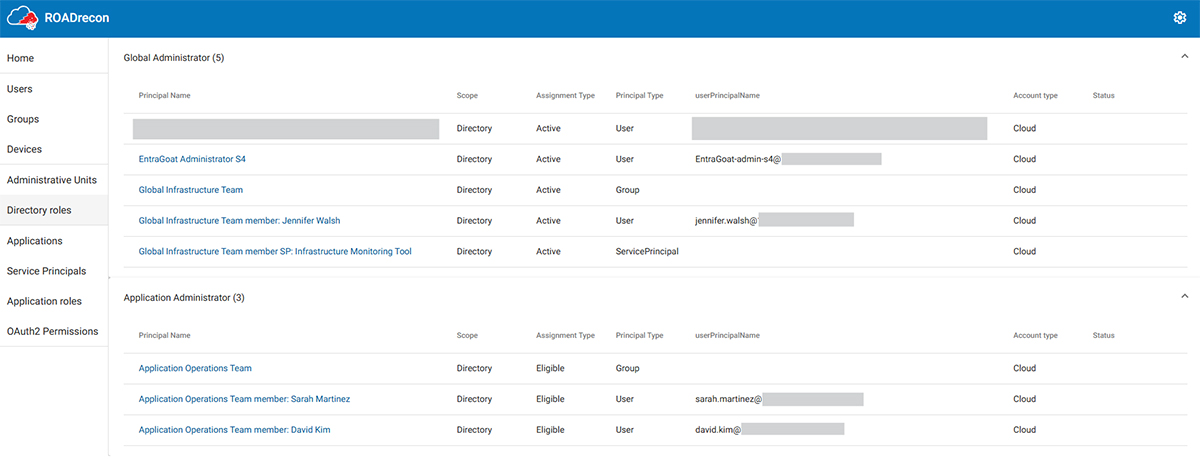Open Application roles page
The image size is (1200, 466).
pos(44,301)
